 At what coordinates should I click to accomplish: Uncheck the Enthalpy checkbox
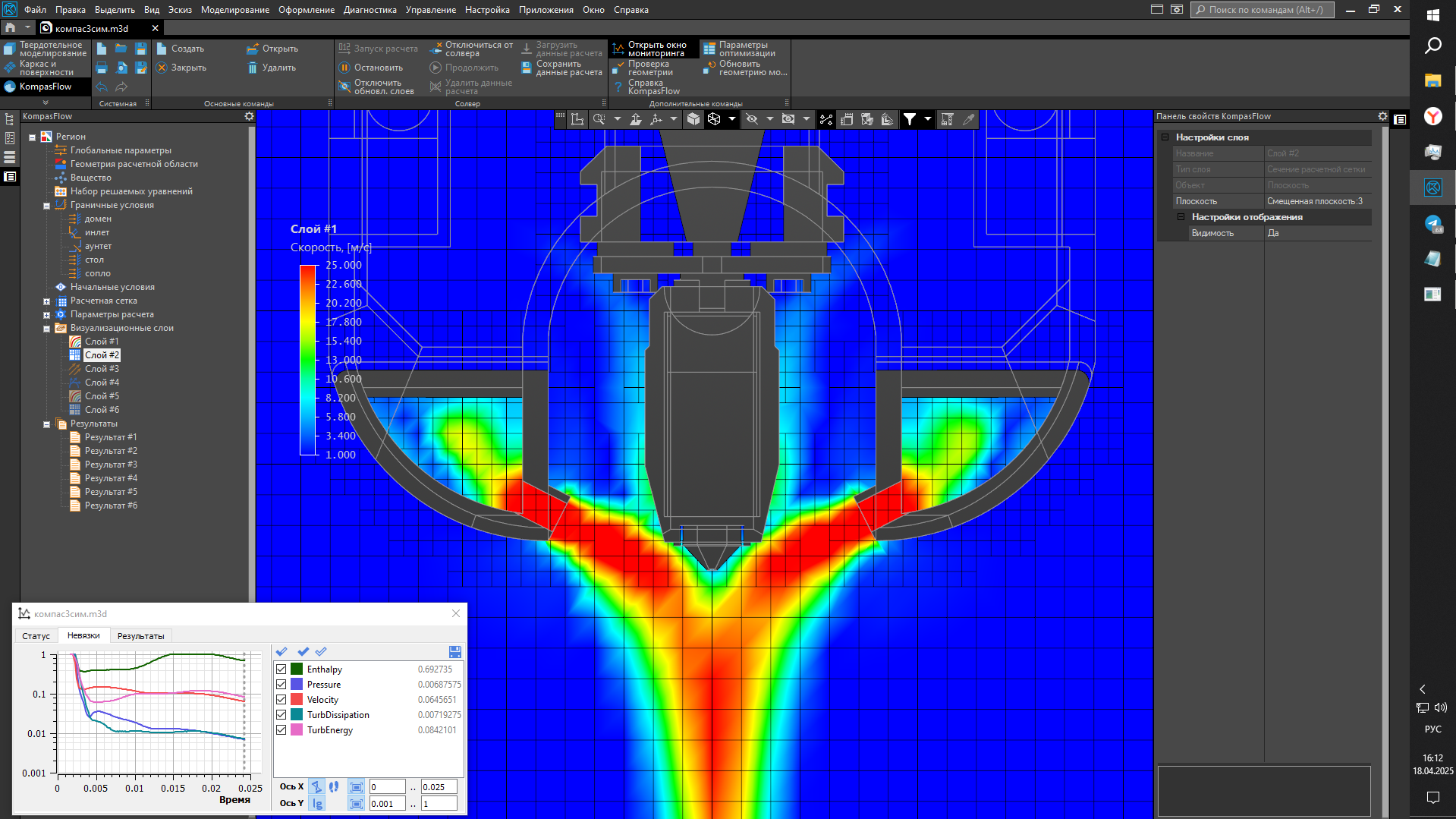point(281,669)
